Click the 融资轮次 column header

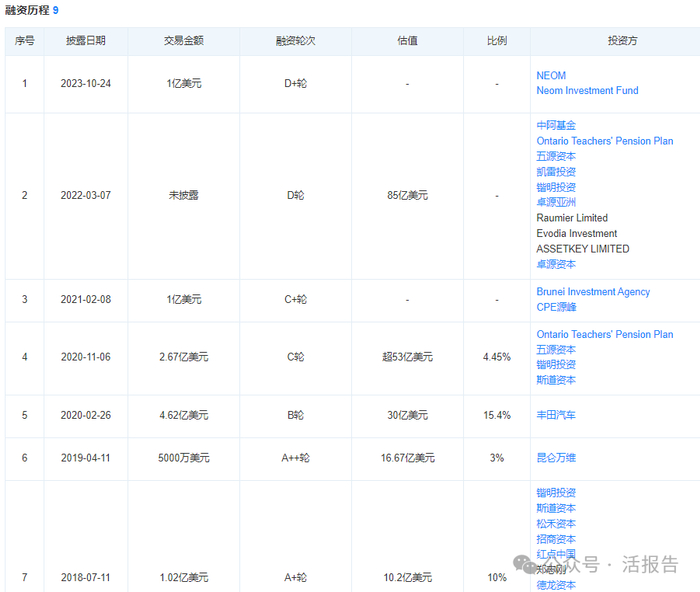tap(296, 41)
